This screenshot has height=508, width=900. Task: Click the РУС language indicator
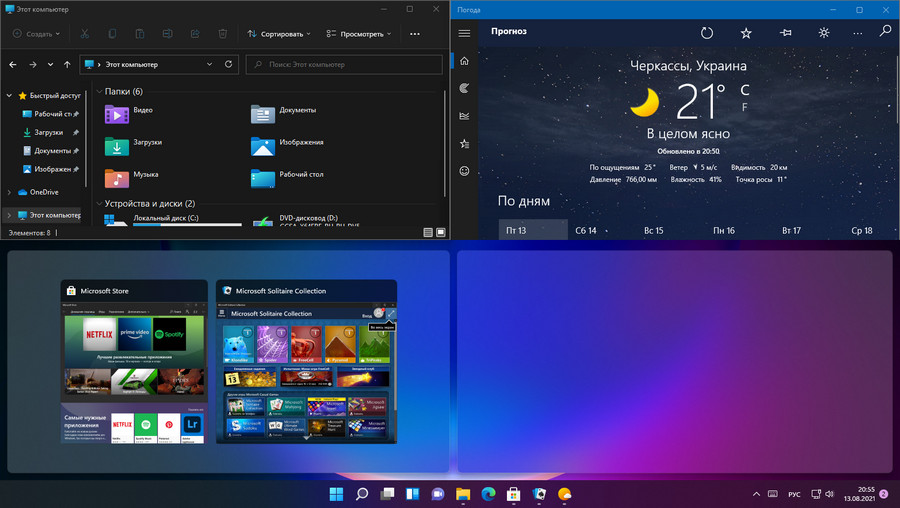coord(794,494)
